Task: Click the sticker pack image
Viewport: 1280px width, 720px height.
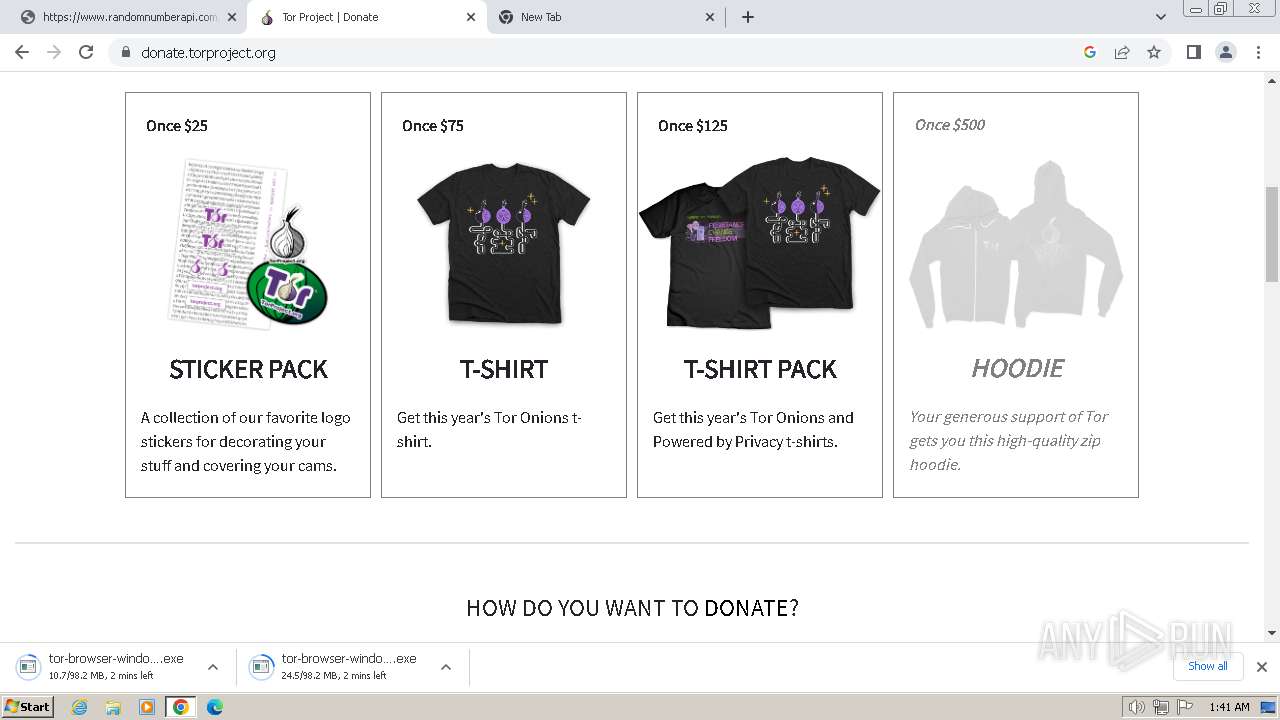Action: (248, 243)
